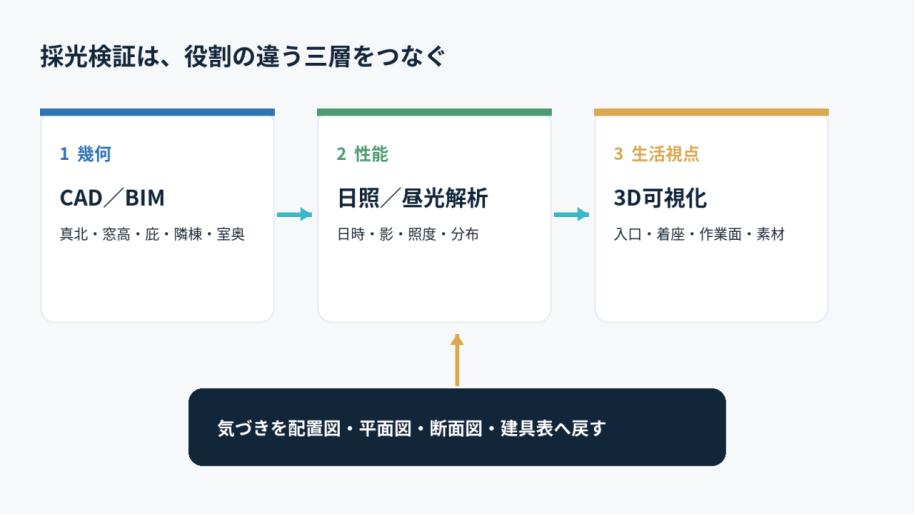Select the orange bar atop the 生活視点 card
The height and width of the screenshot is (515, 915).
coord(711,112)
